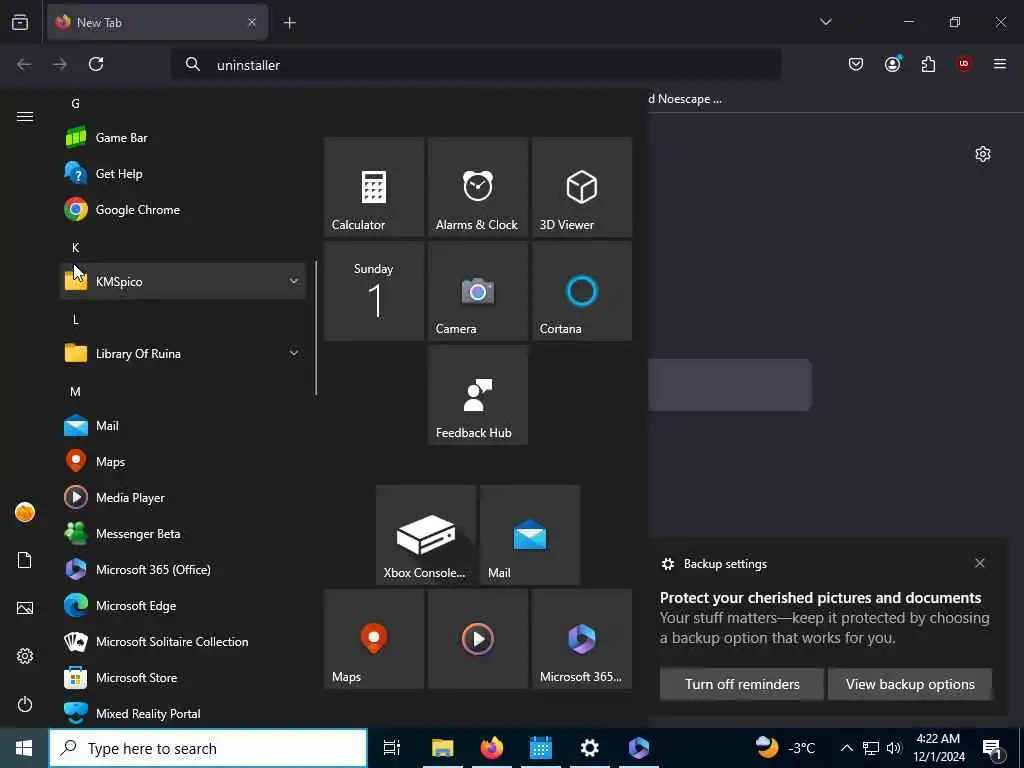Open Settings gear in Start sidebar

click(25, 656)
